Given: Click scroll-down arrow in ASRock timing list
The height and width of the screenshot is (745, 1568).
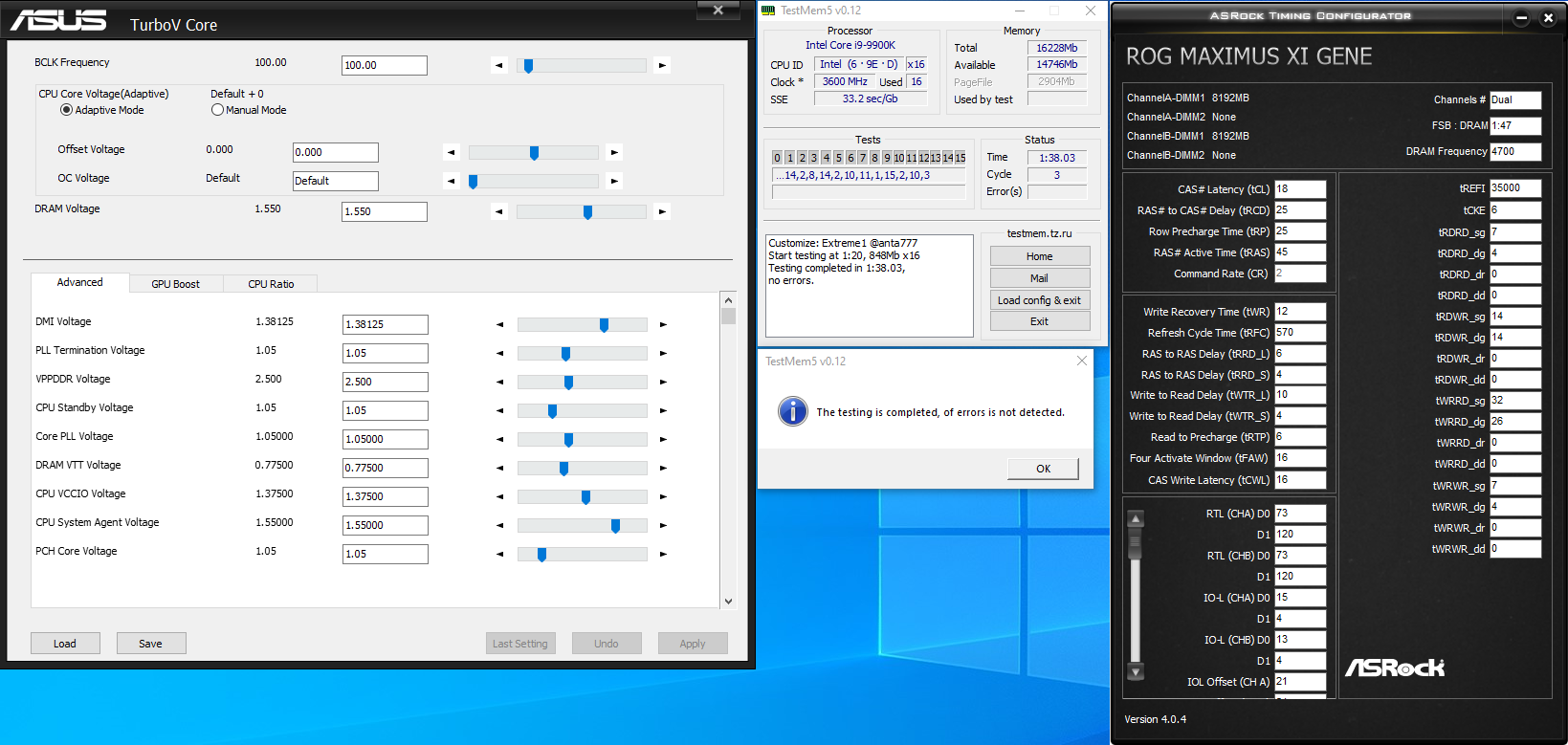Looking at the screenshot, I should (x=1136, y=672).
